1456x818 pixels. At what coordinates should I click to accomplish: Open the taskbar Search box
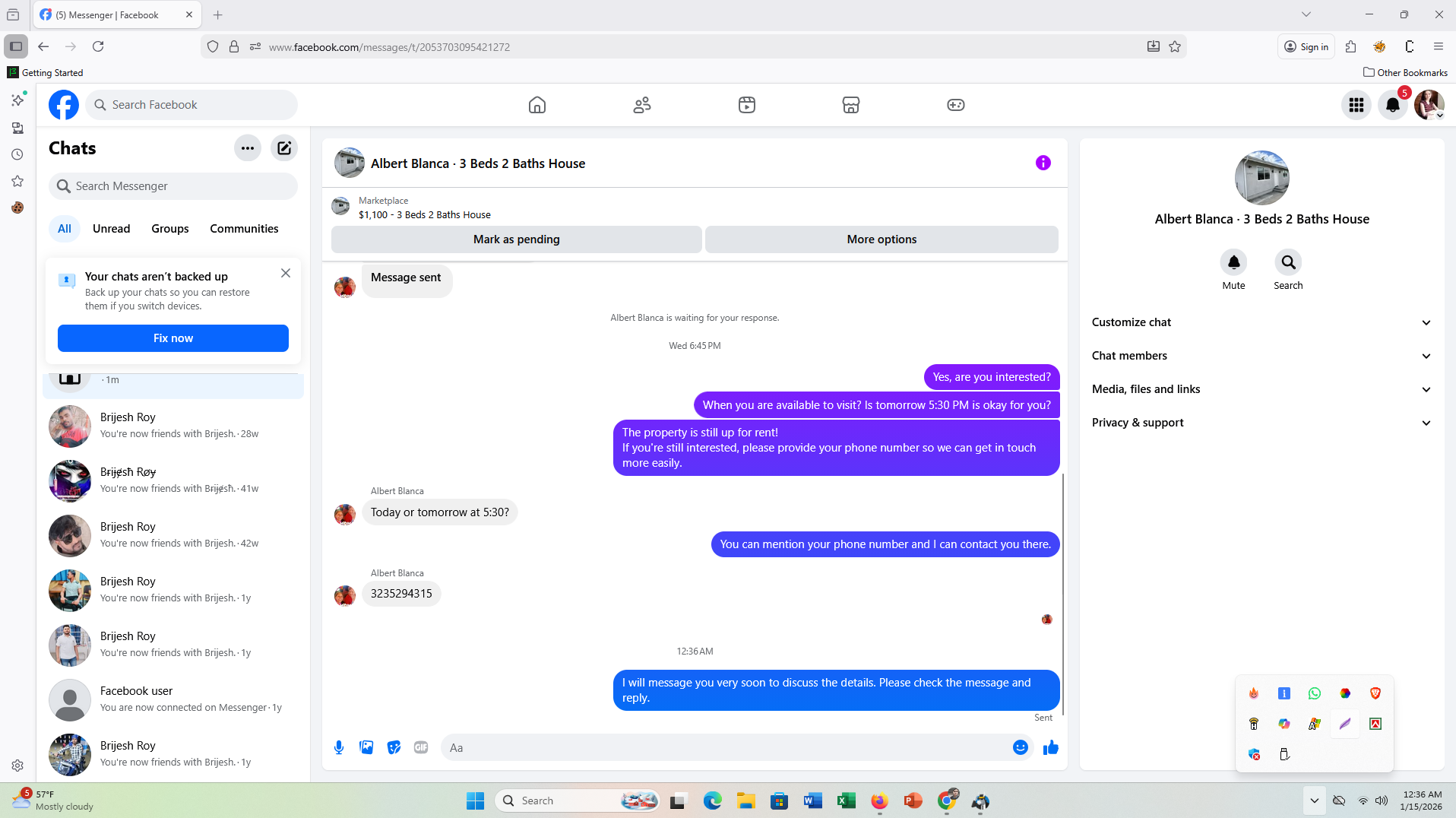coord(577,801)
